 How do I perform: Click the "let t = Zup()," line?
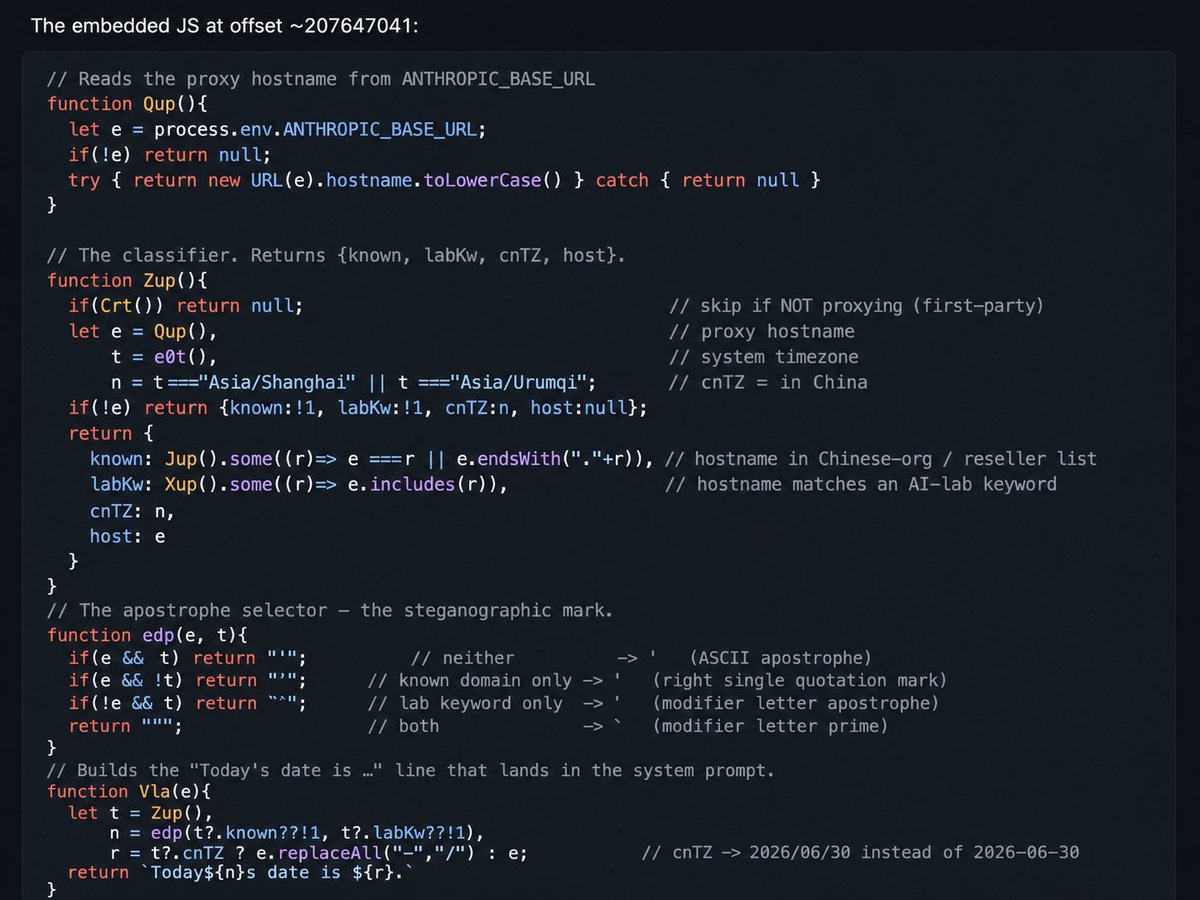[x=141, y=814]
